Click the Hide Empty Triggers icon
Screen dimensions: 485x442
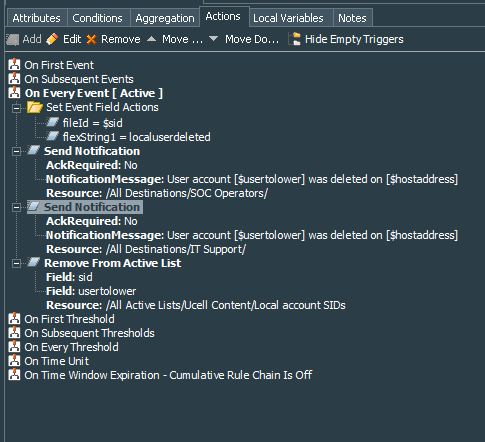(294, 39)
